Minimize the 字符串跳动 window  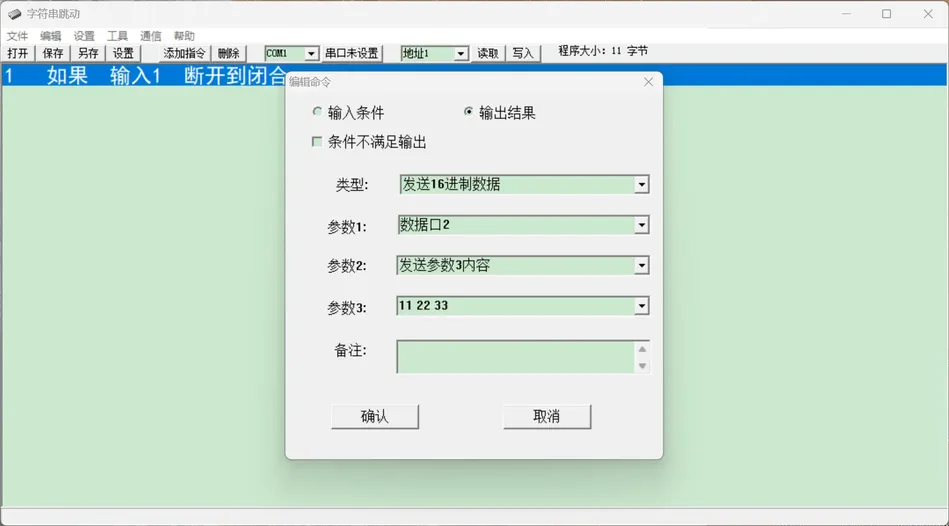pyautogui.click(x=846, y=13)
